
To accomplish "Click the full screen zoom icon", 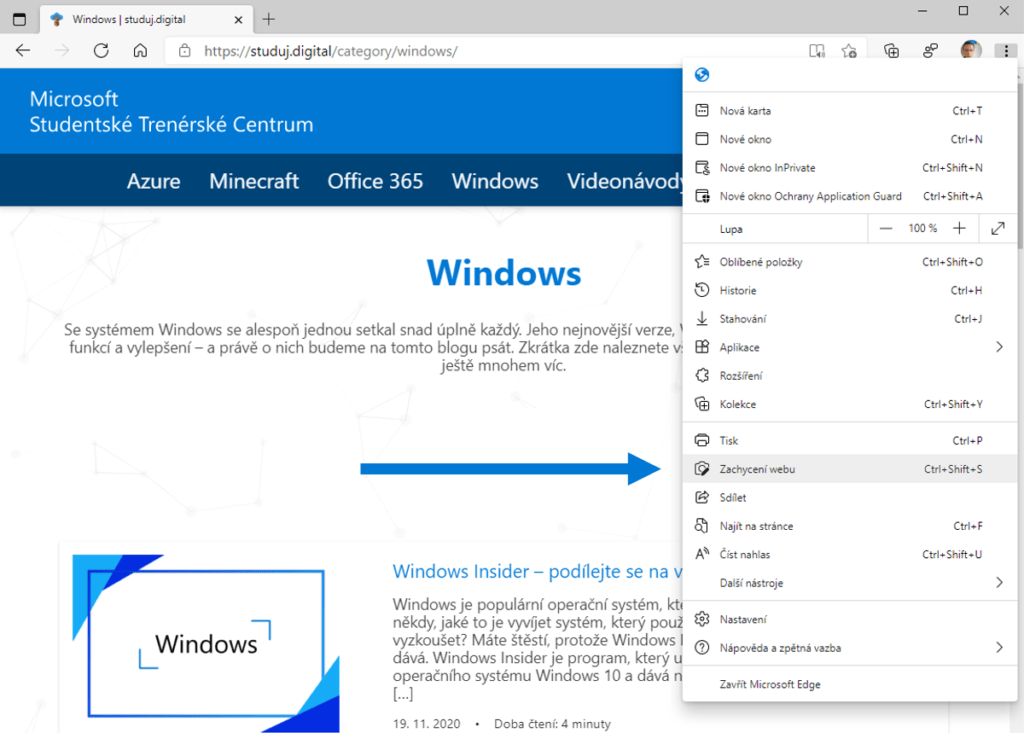I will [997, 228].
